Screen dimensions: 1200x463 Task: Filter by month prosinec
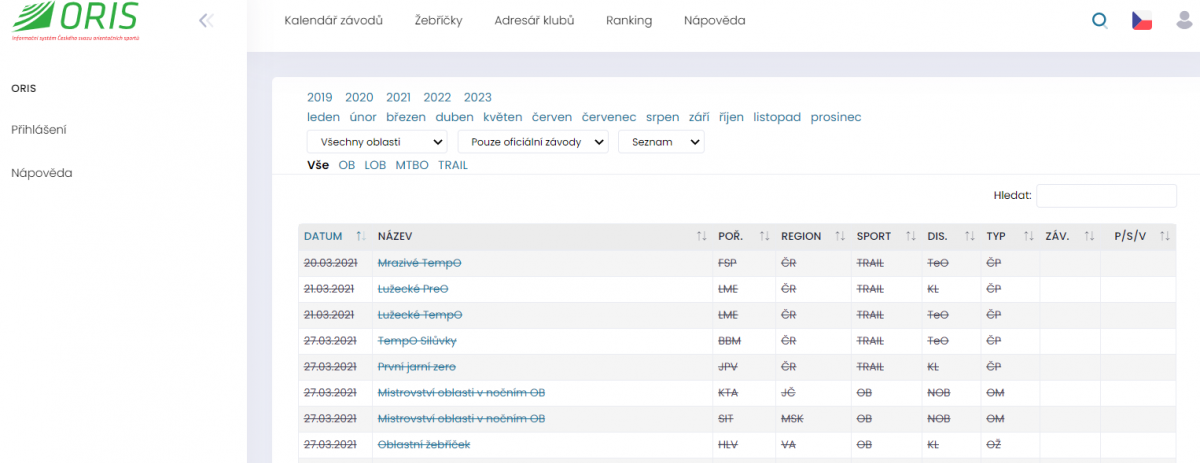[x=836, y=117]
